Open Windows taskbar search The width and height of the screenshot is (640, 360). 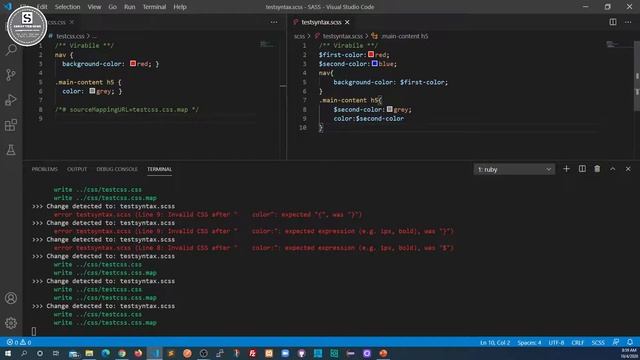pyautogui.click(x=24, y=353)
